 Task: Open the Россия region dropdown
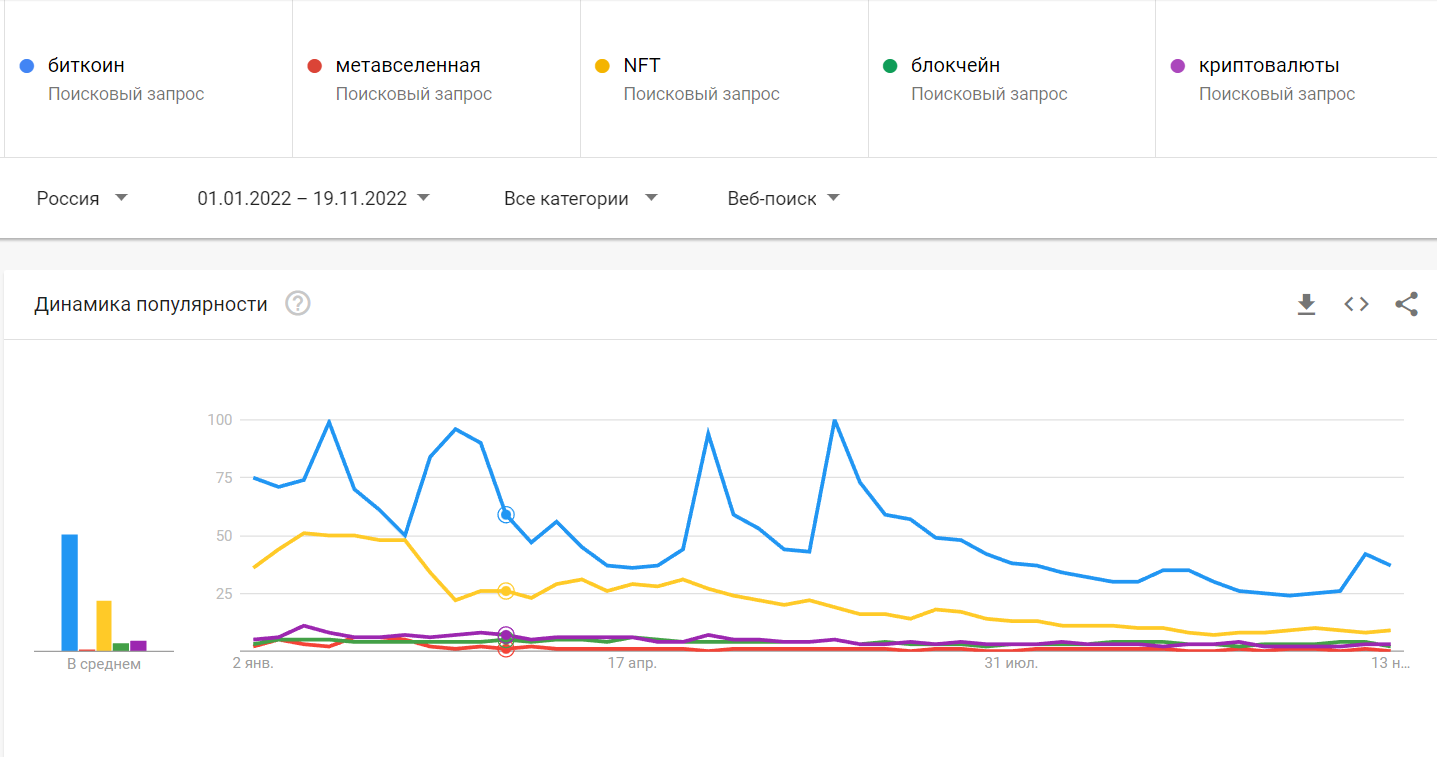[83, 198]
